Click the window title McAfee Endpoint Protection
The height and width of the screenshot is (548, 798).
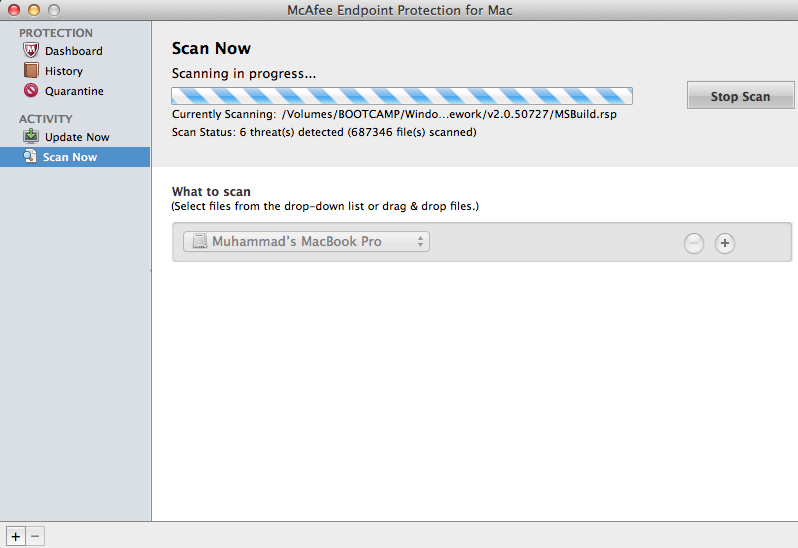(400, 10)
